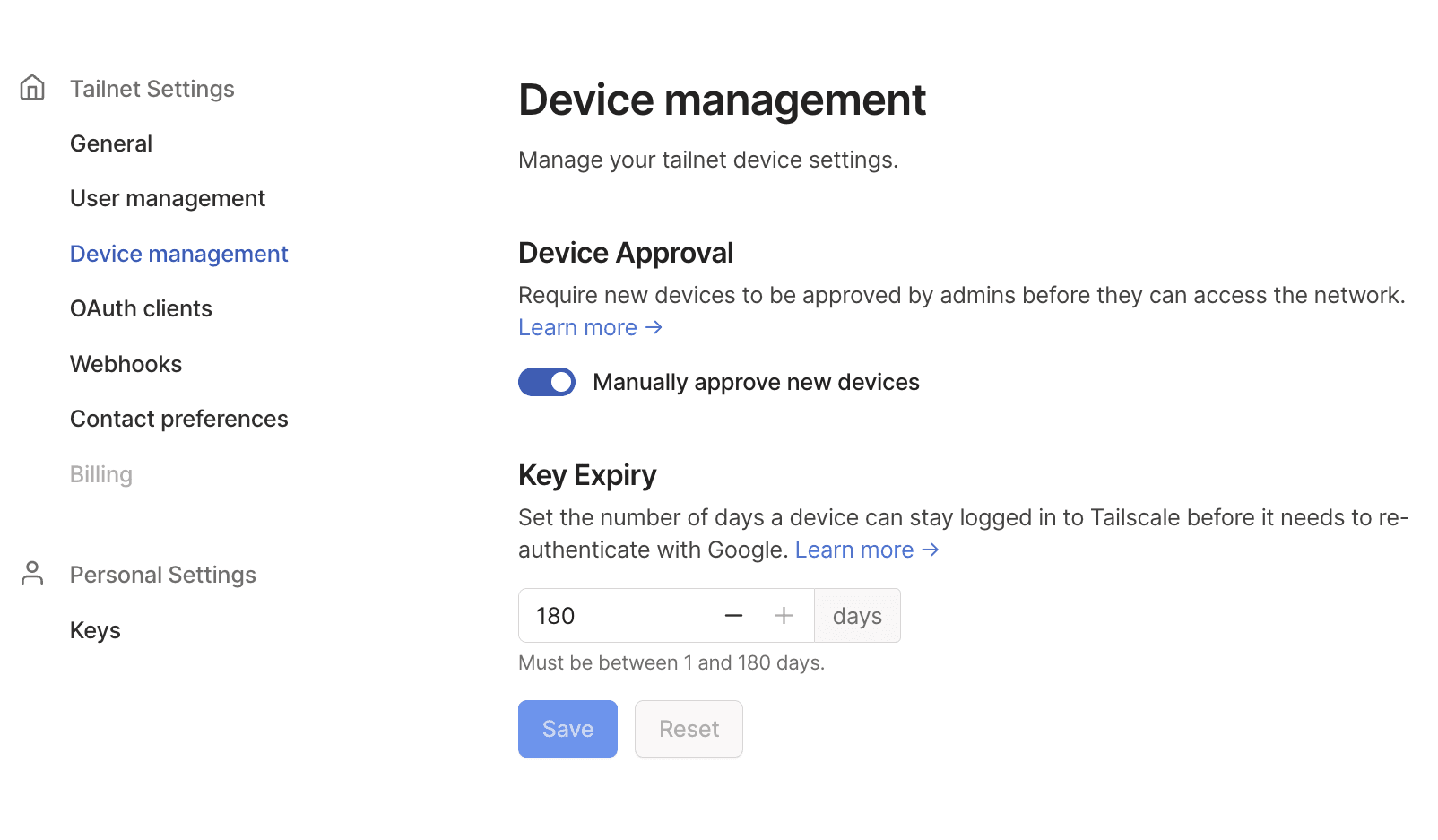Select Device management in sidebar
This screenshot has height=840, width=1438.
[x=179, y=254]
